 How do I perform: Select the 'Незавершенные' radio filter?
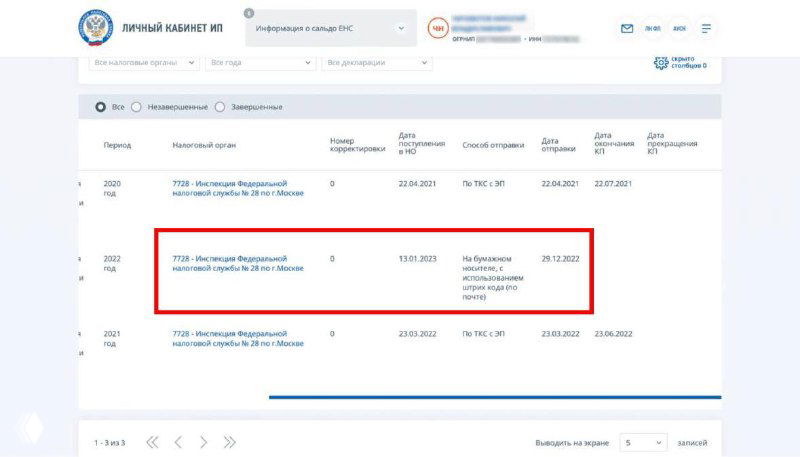point(137,107)
